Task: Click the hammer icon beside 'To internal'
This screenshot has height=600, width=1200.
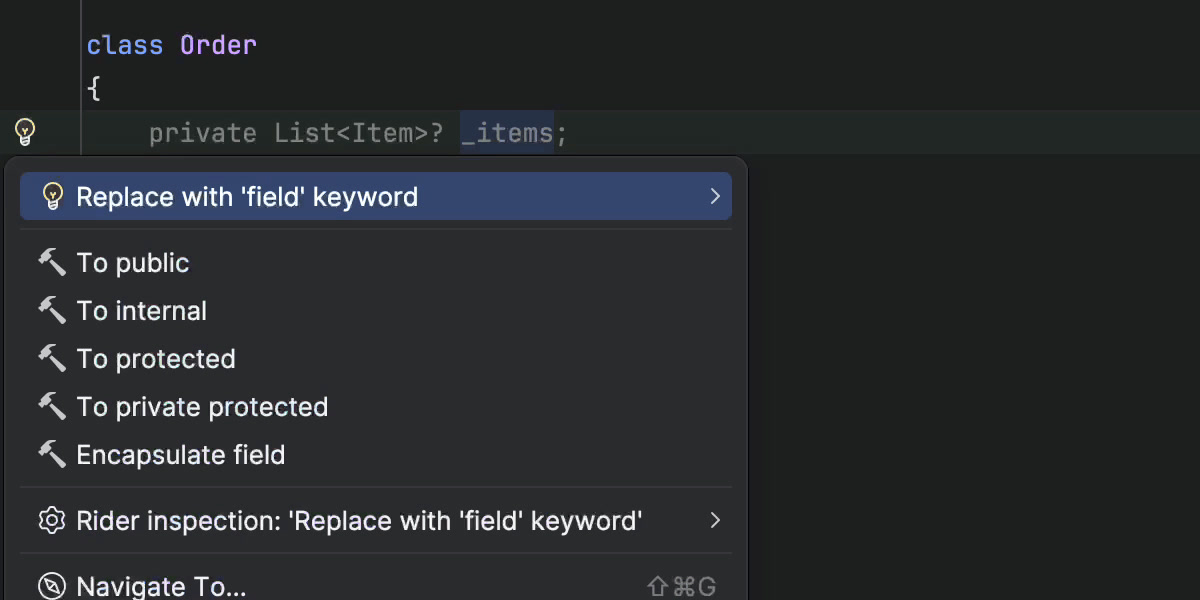Action: (52, 310)
